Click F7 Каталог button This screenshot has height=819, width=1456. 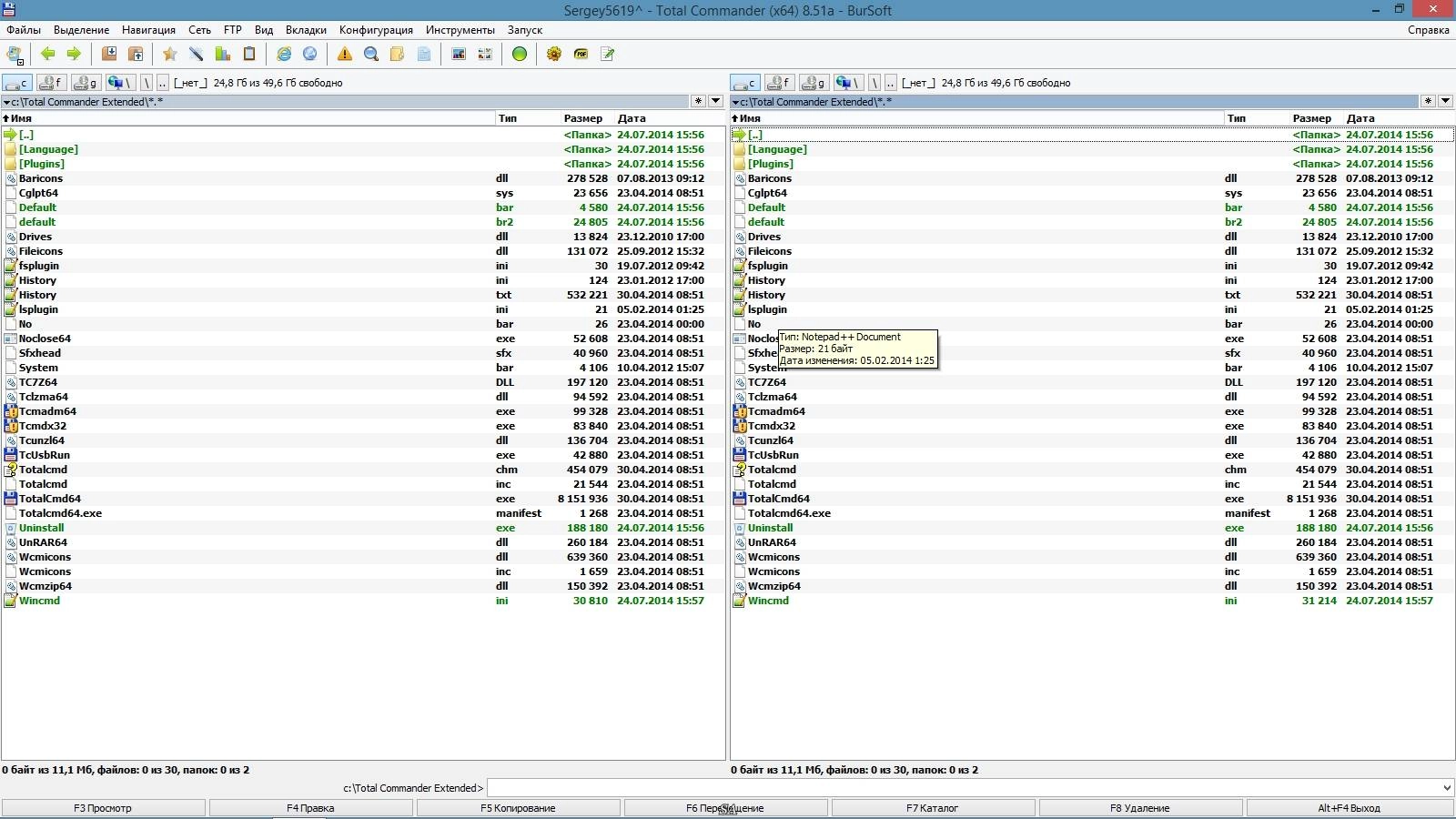point(933,808)
